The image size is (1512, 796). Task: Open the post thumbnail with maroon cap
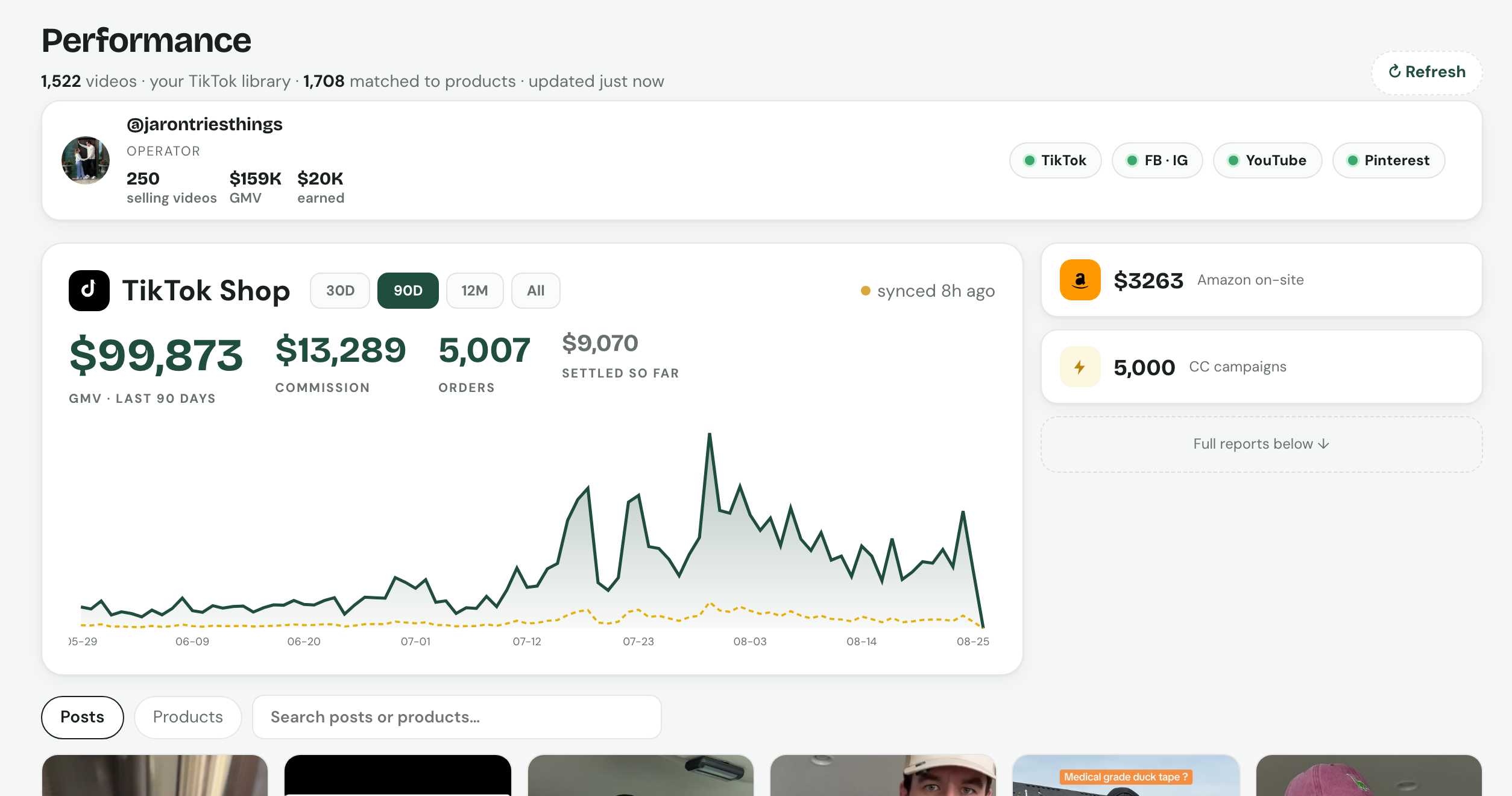1369,775
